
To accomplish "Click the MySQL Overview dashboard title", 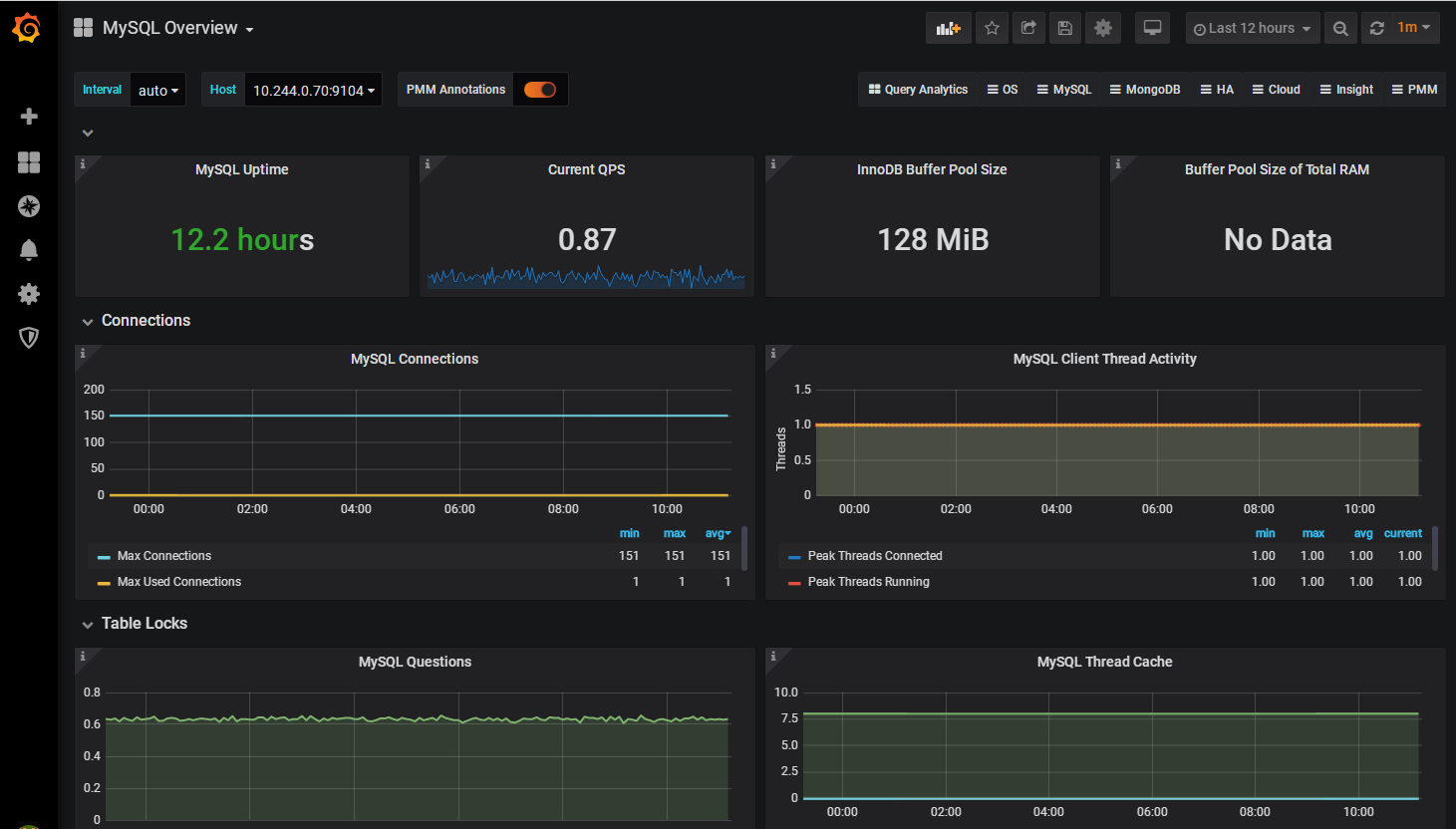I will click(x=170, y=28).
